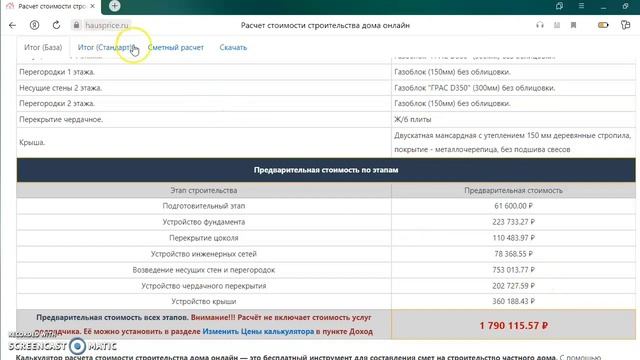Switch to the 'Итог (Стандарт)' tab

click(107, 47)
